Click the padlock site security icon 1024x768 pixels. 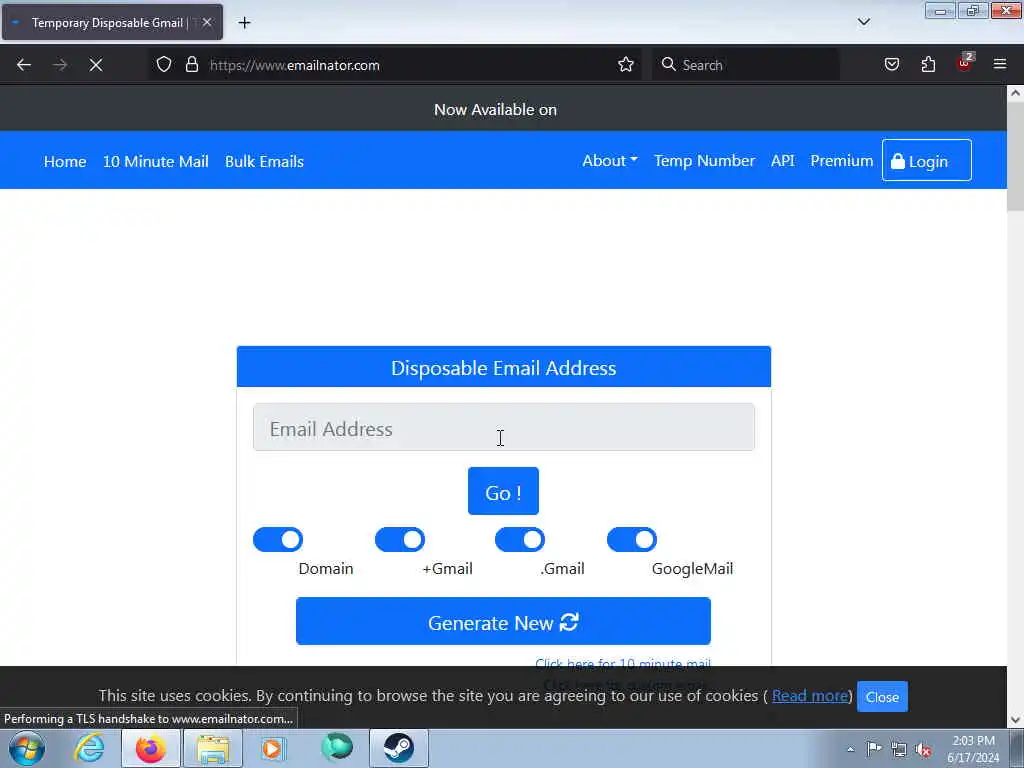191,65
